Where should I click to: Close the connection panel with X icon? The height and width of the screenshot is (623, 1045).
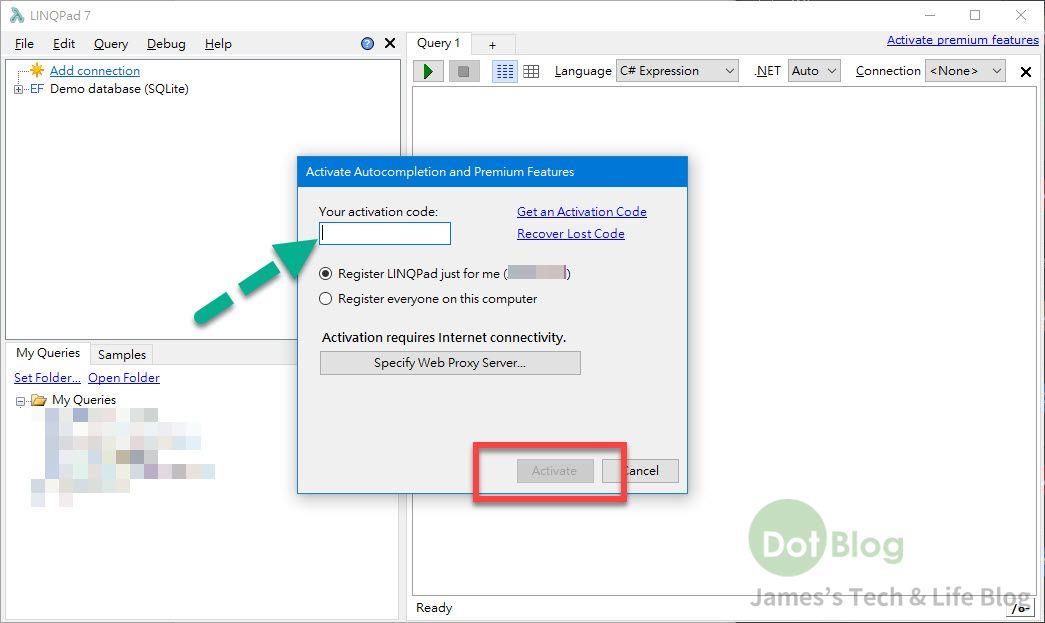click(390, 44)
